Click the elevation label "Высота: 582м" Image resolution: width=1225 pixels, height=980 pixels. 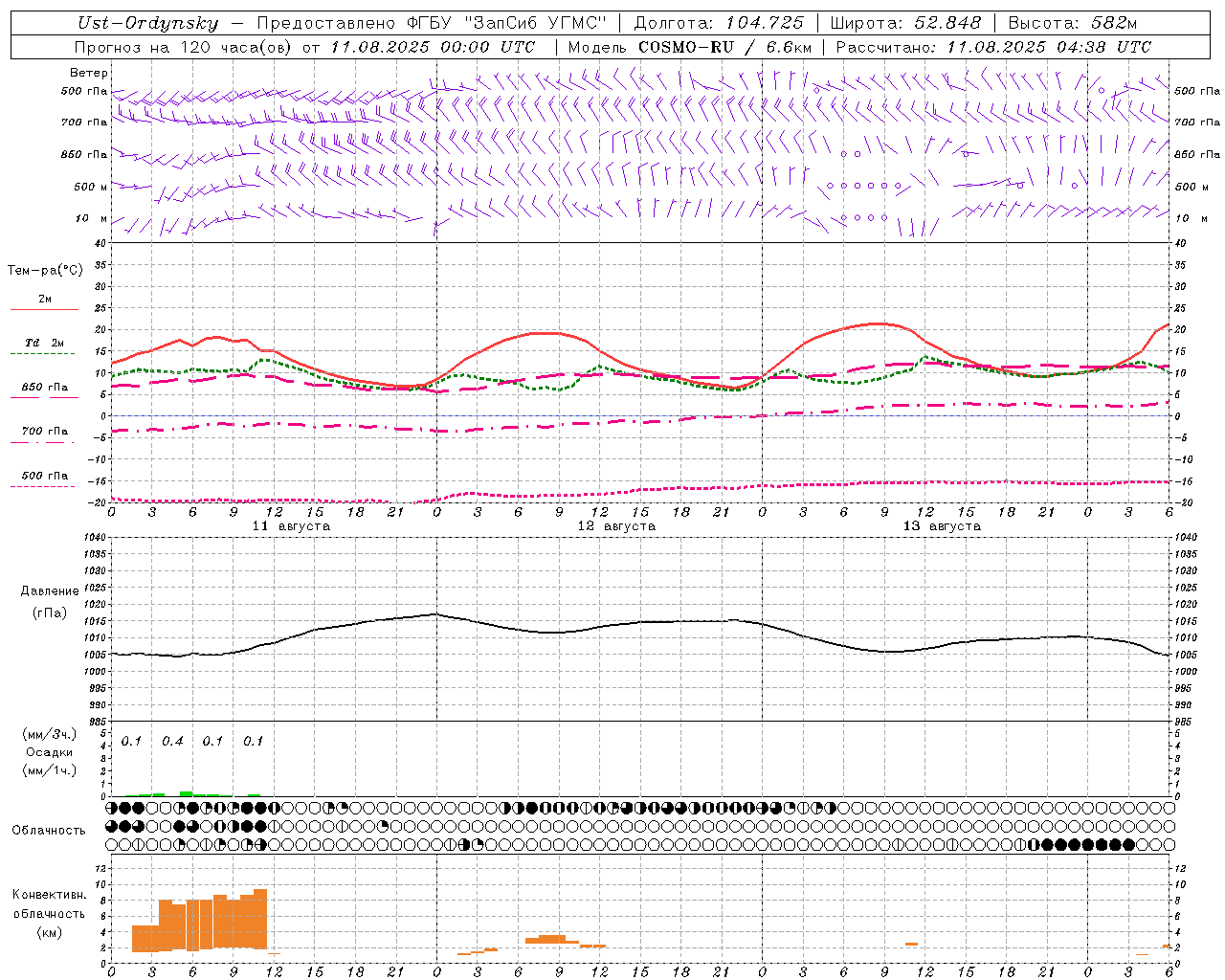tap(1073, 23)
